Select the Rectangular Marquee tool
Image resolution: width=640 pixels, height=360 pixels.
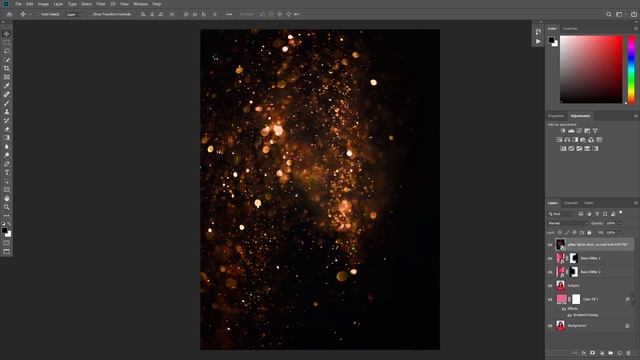pyautogui.click(x=7, y=42)
